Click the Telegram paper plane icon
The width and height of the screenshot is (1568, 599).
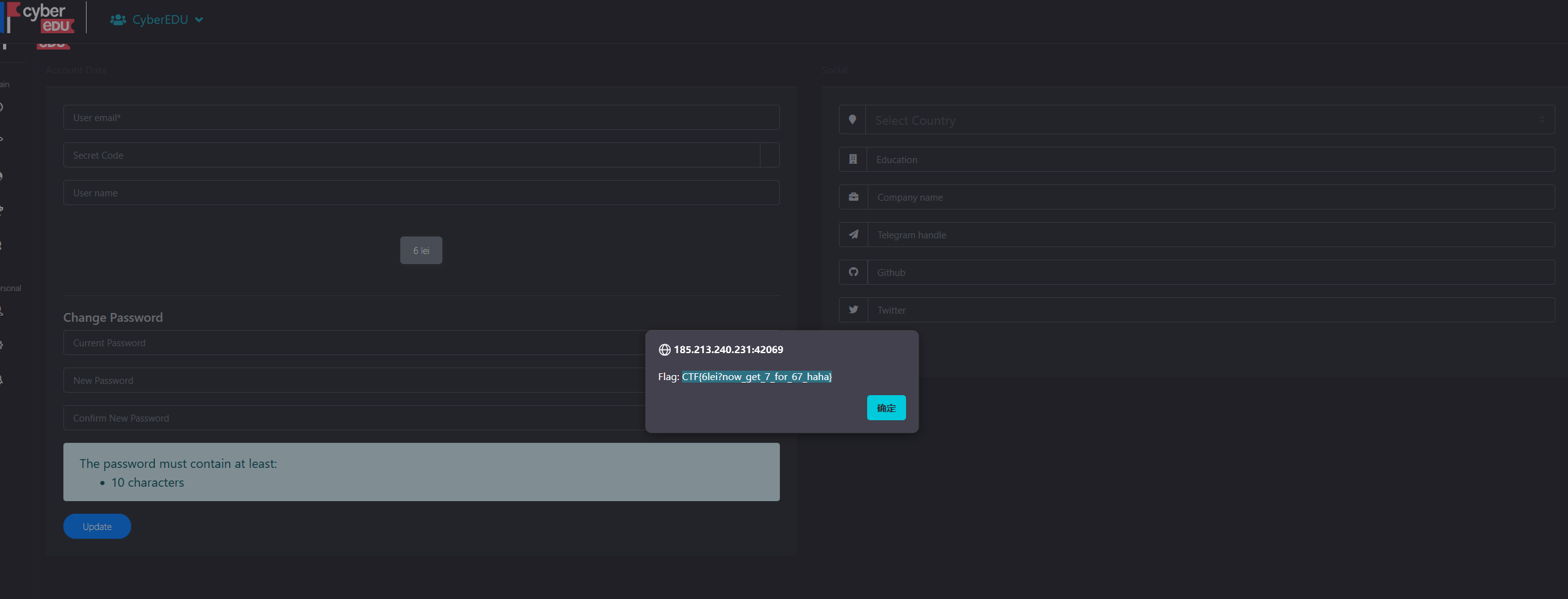point(853,235)
